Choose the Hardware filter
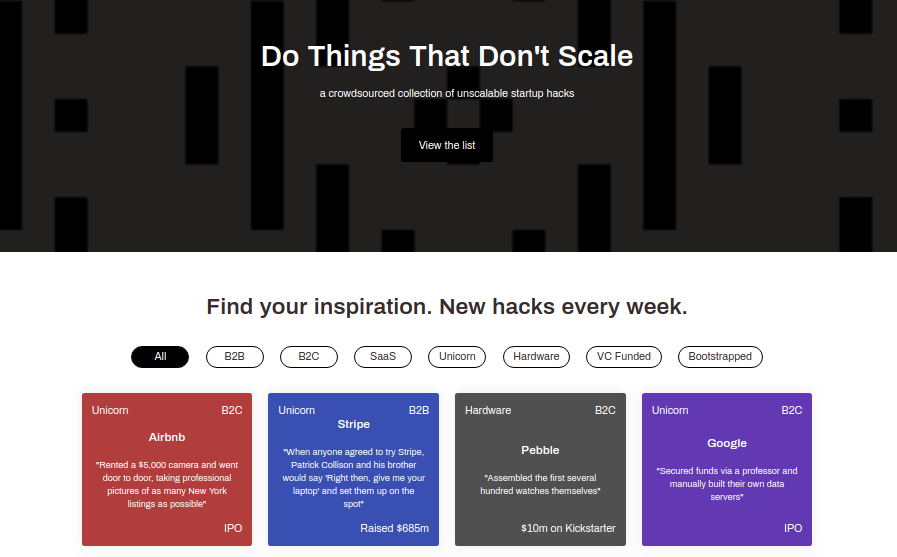Screen dimensions: 897x557 (x=536, y=356)
